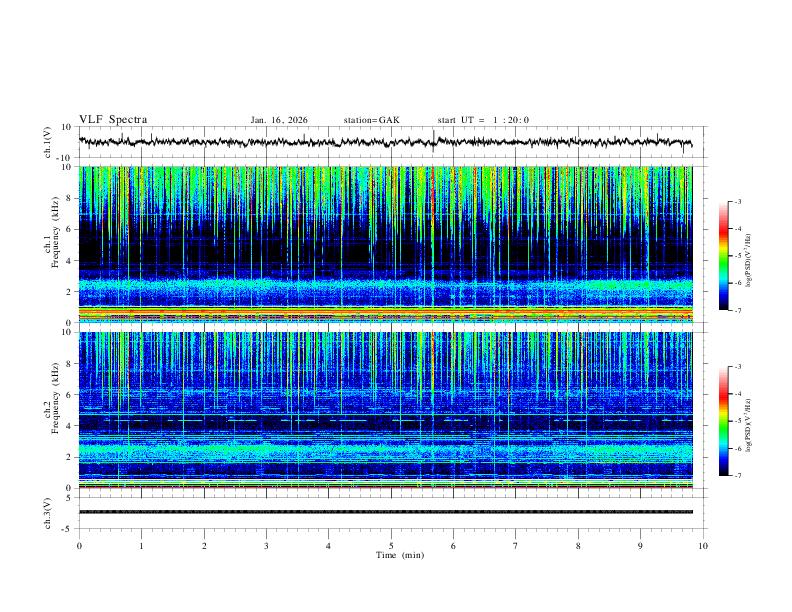Click the "8" tick on the Time axis
Image resolution: width=792 pixels, height=612 pixels.
578,546
